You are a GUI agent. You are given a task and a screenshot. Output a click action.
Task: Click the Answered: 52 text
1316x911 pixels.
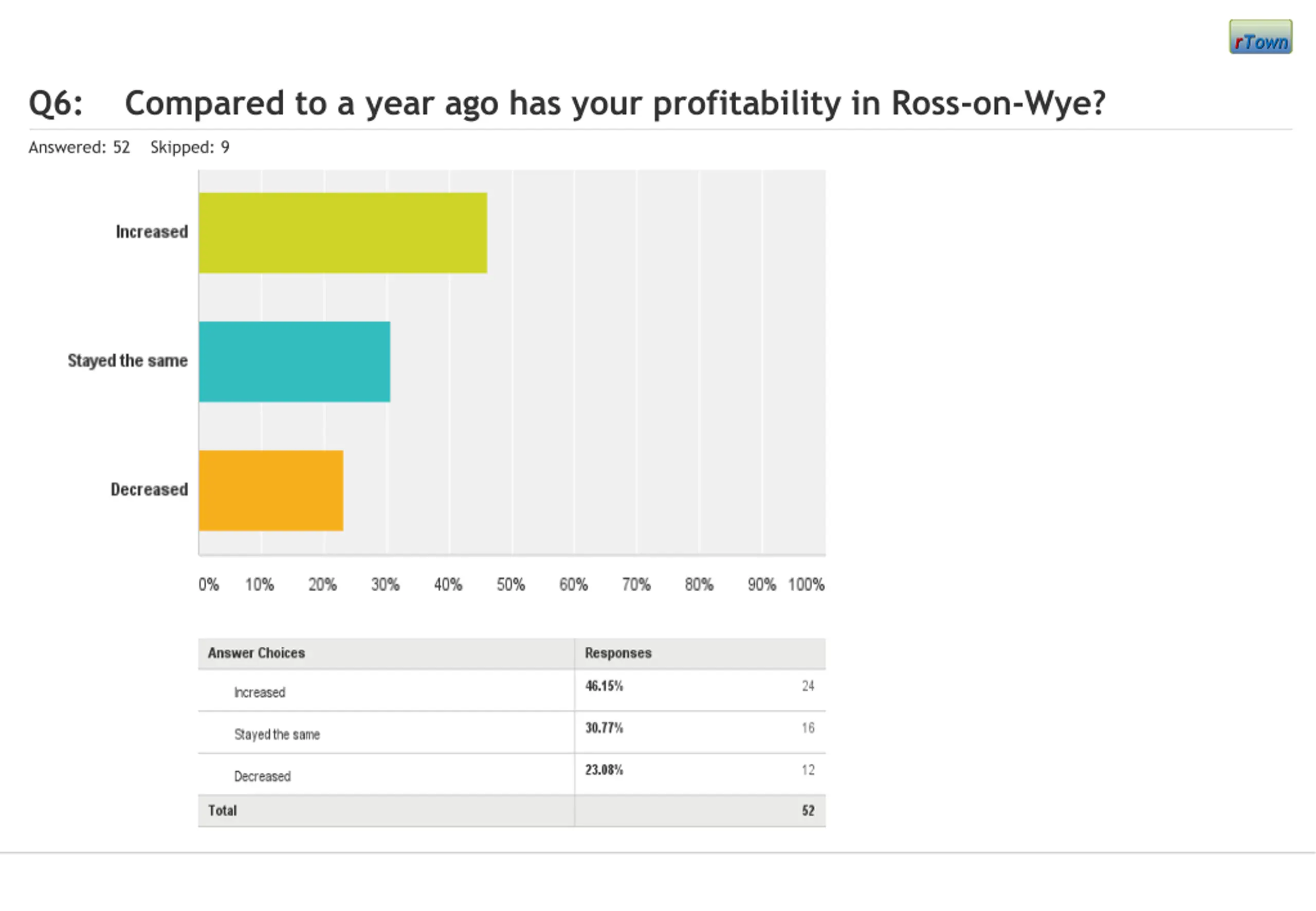79,147
